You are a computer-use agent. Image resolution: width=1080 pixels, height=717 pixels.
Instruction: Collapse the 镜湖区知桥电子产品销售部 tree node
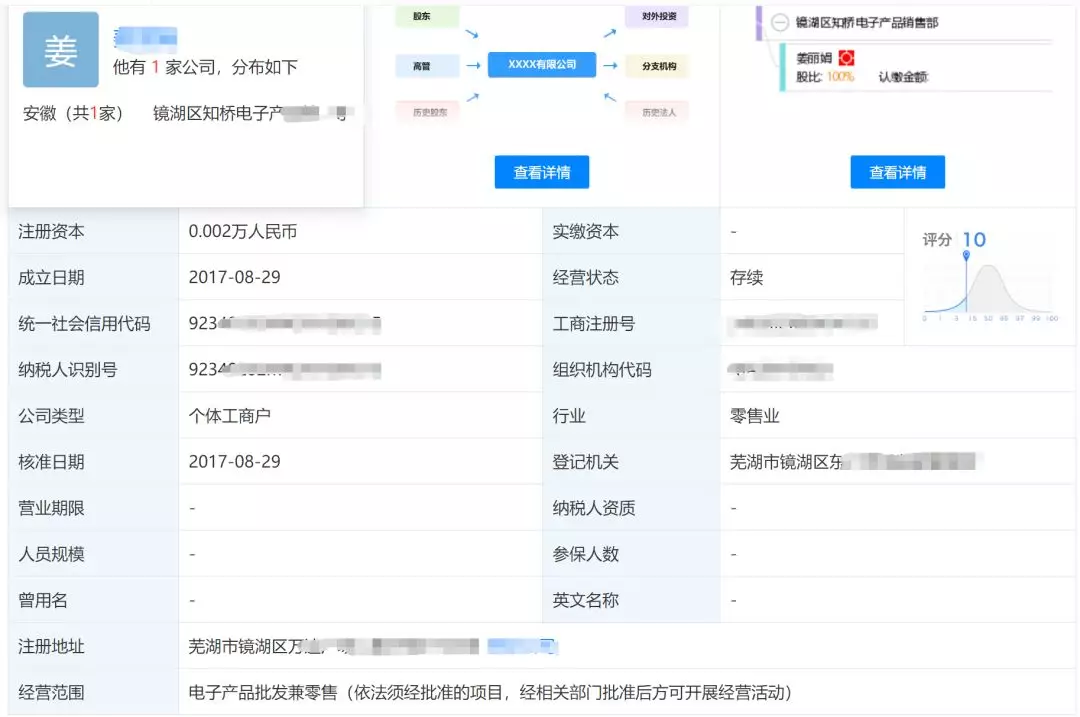pyautogui.click(x=780, y=22)
